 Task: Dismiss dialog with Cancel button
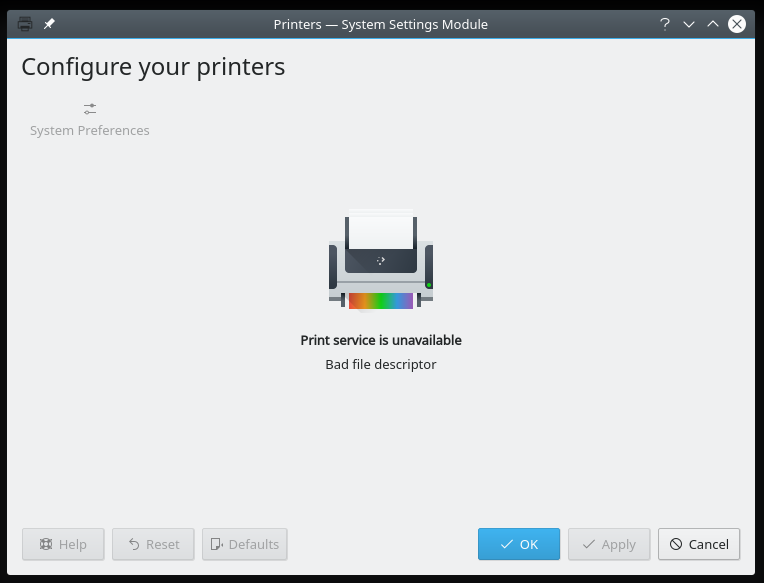click(699, 544)
